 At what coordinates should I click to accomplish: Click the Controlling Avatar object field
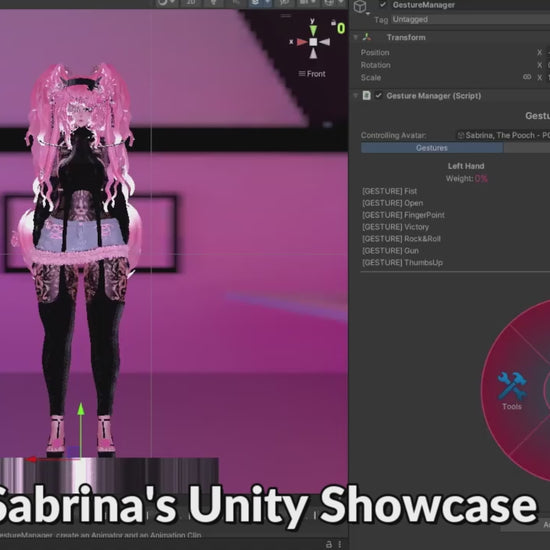pos(503,135)
